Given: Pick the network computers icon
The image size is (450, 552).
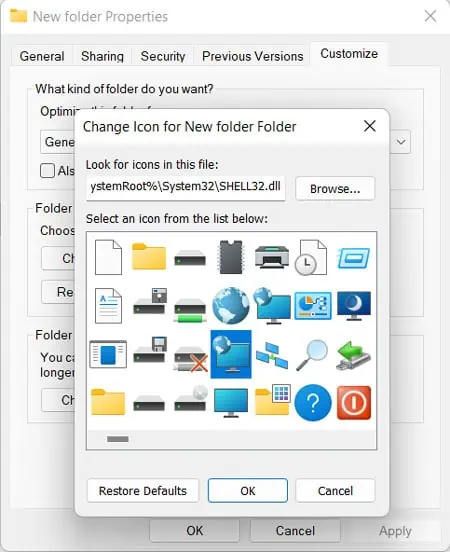Looking at the screenshot, I should click(271, 355).
